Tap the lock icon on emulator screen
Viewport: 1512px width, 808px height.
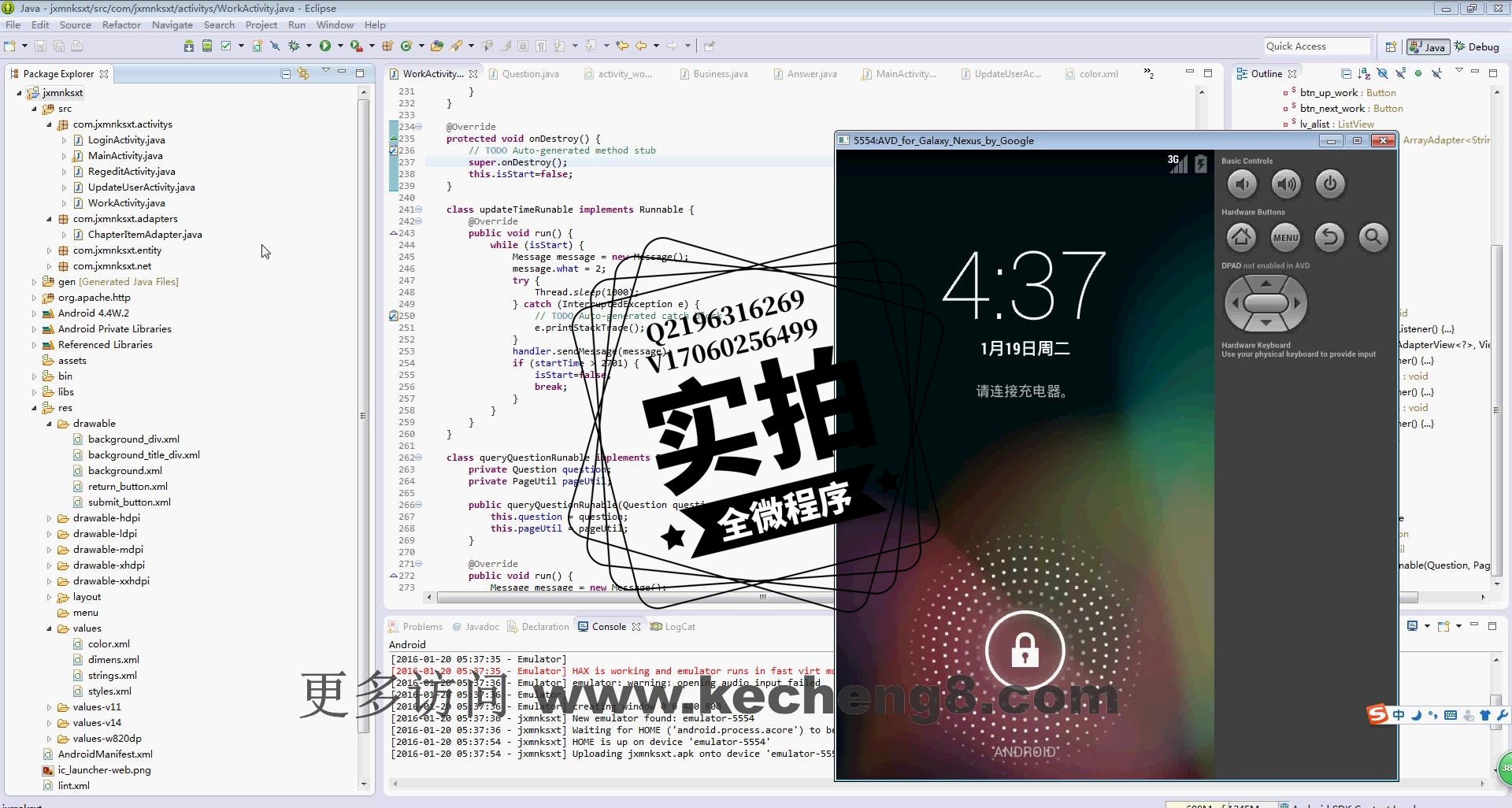pos(1025,650)
